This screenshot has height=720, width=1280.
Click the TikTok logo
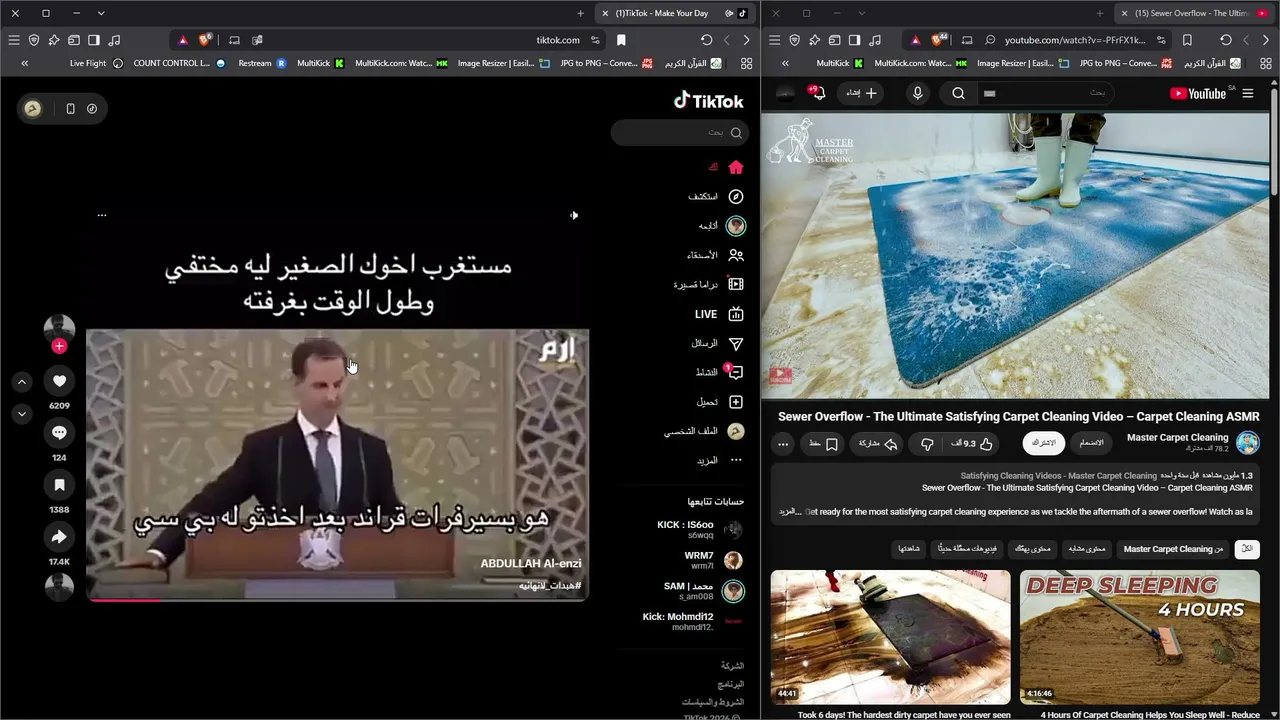[709, 101]
